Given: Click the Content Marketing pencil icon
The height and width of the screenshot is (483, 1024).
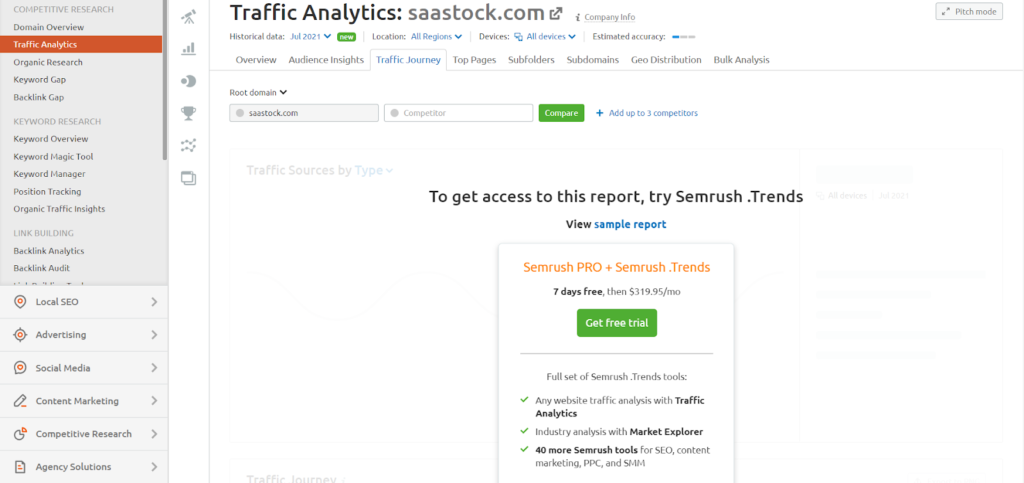Looking at the screenshot, I should 20,401.
